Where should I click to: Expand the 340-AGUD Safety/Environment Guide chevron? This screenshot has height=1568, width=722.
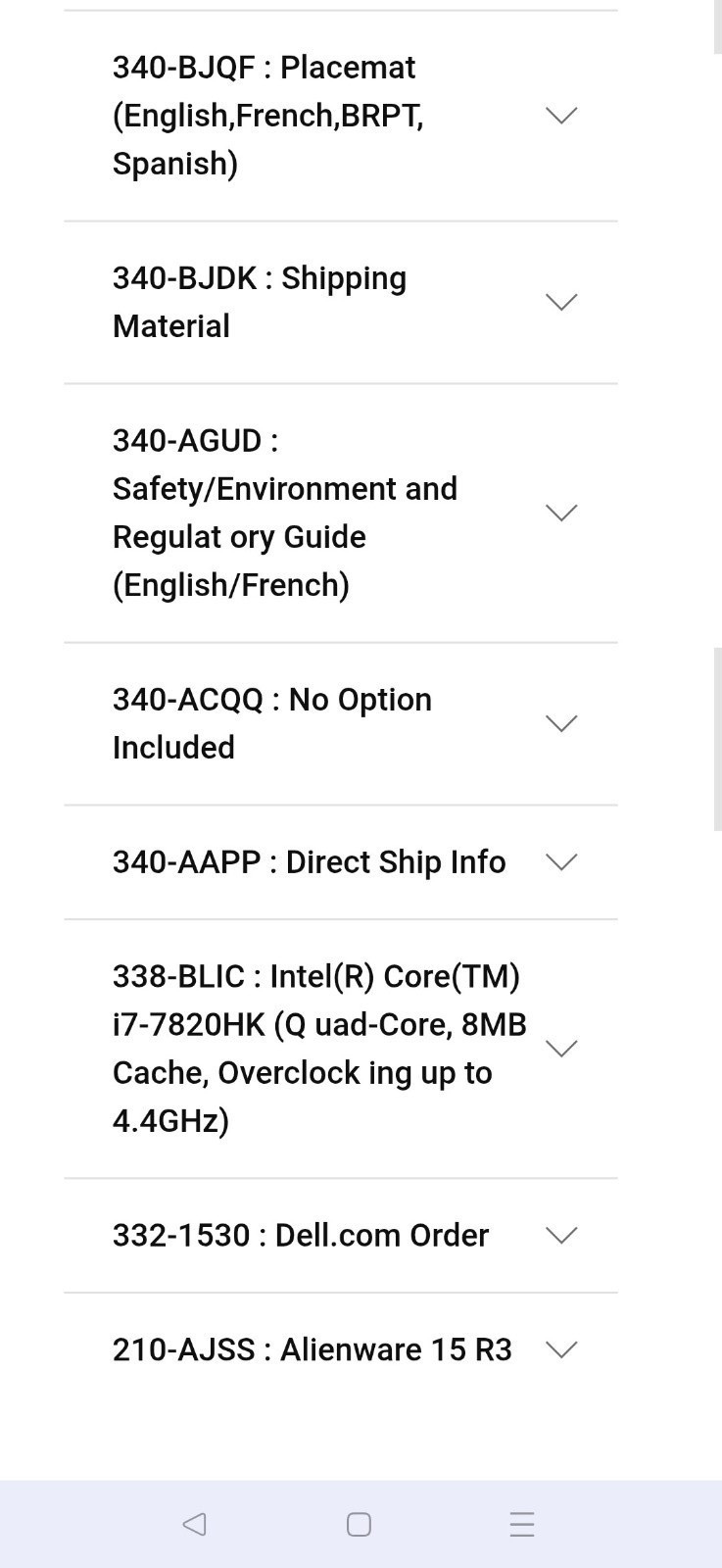coord(560,513)
